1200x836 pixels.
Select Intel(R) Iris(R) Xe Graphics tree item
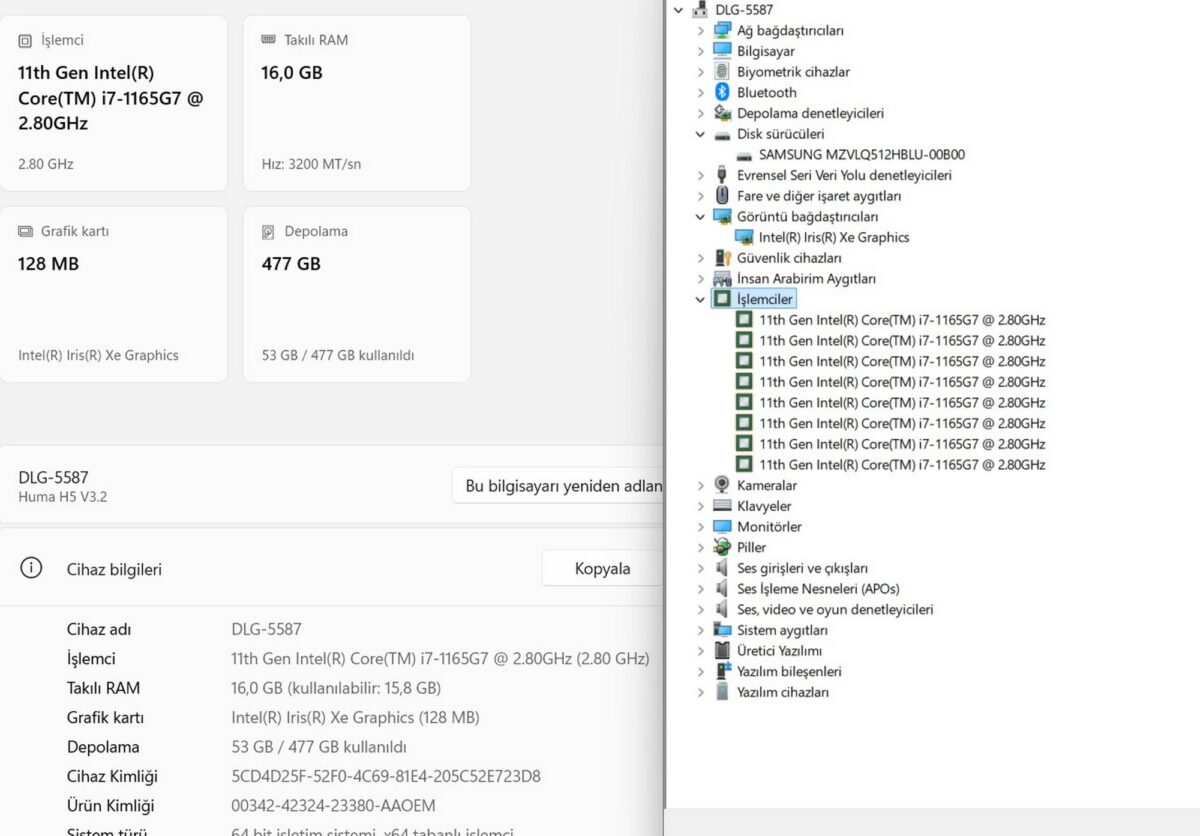pos(834,237)
